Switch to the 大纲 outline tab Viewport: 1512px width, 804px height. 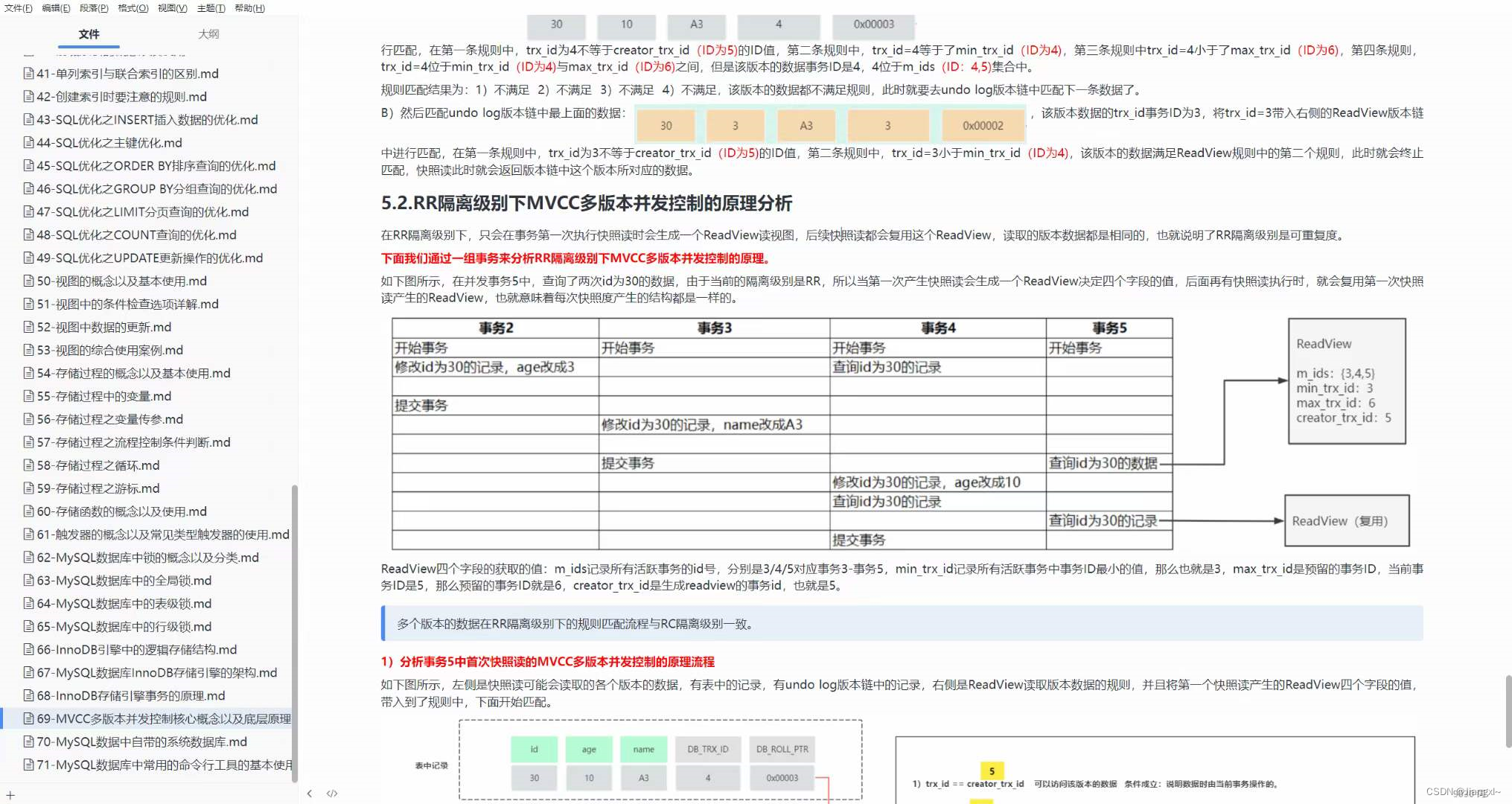click(x=208, y=34)
